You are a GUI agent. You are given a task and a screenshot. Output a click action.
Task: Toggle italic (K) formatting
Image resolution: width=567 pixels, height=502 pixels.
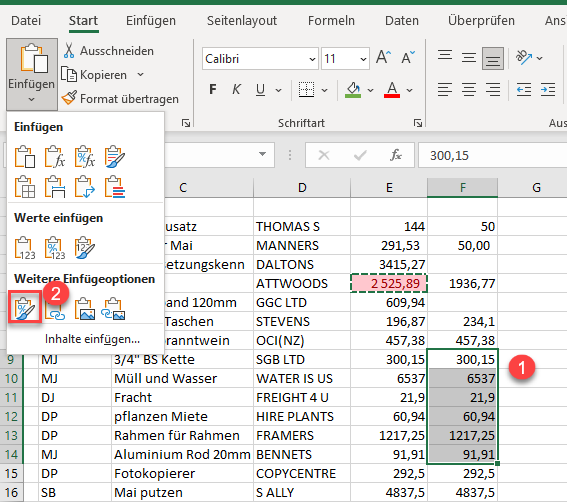236,89
